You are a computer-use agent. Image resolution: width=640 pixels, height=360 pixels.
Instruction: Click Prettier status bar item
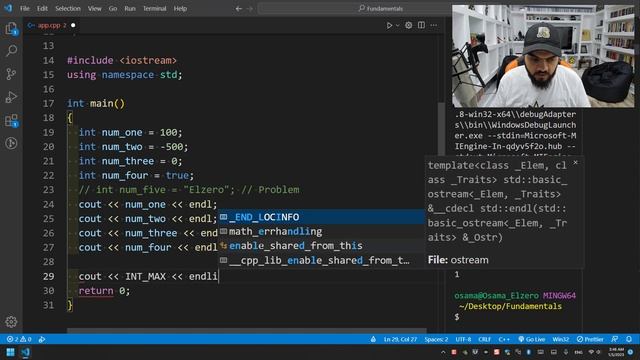point(590,339)
